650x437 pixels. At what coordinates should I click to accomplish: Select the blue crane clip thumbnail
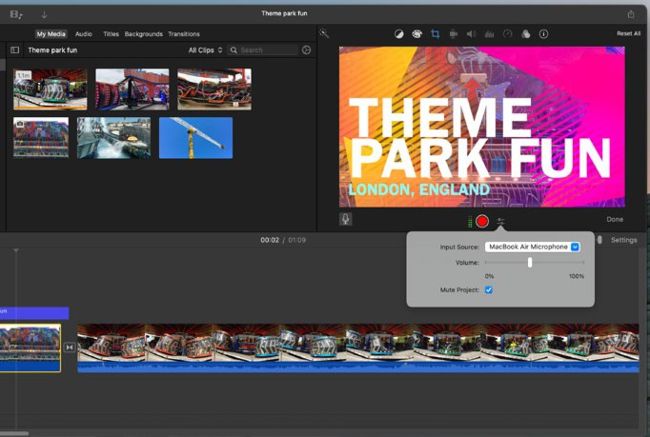(x=195, y=137)
